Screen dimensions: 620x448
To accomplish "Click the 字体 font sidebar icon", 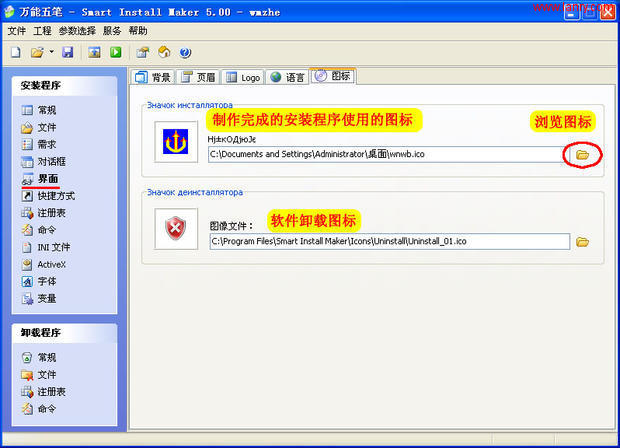I will 27,281.
